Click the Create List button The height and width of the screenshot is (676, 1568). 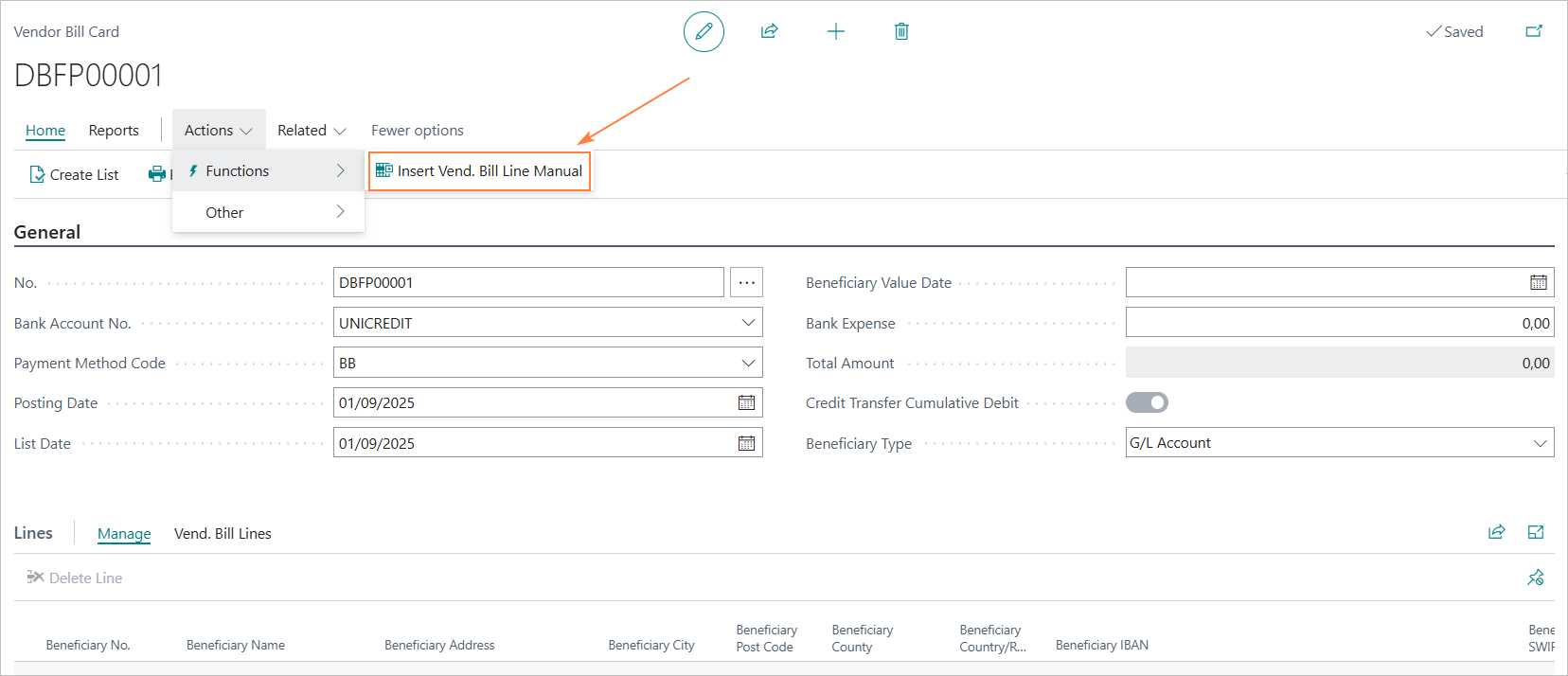click(74, 174)
